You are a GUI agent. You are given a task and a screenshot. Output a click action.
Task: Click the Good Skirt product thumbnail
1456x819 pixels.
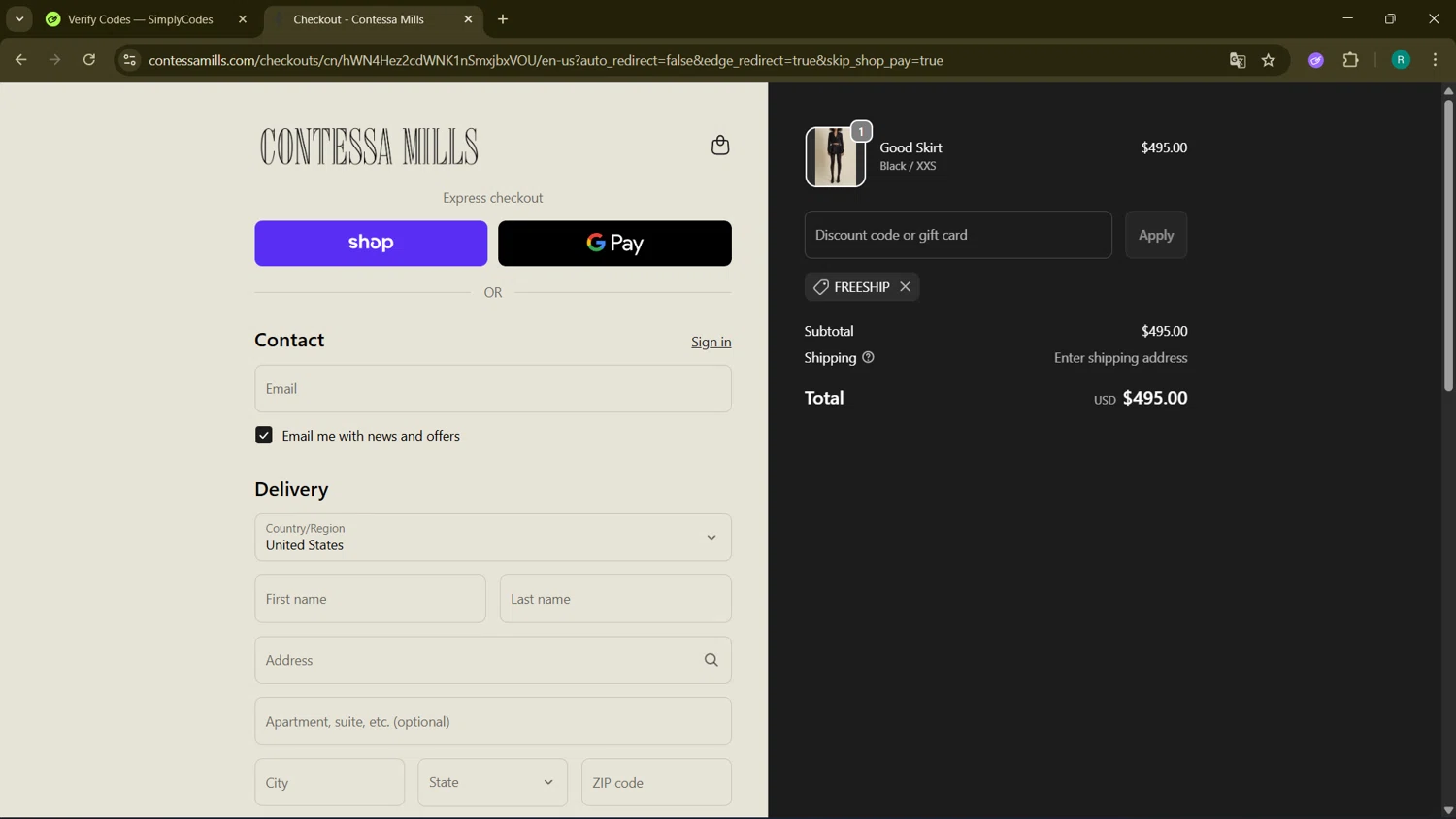(835, 156)
